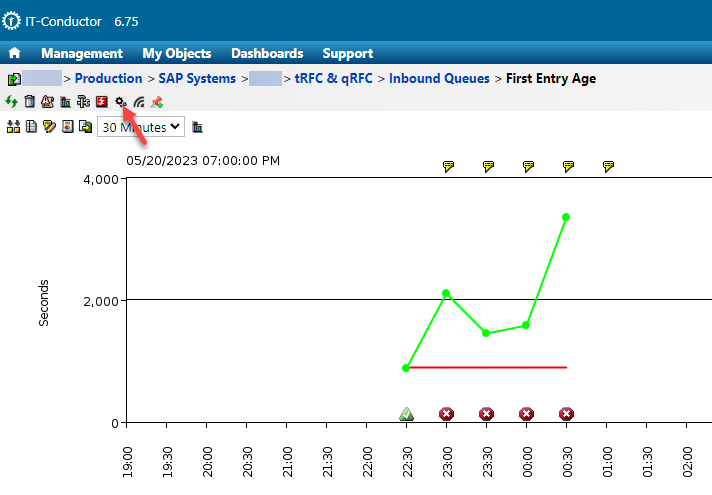Open the Management menu

point(82,54)
